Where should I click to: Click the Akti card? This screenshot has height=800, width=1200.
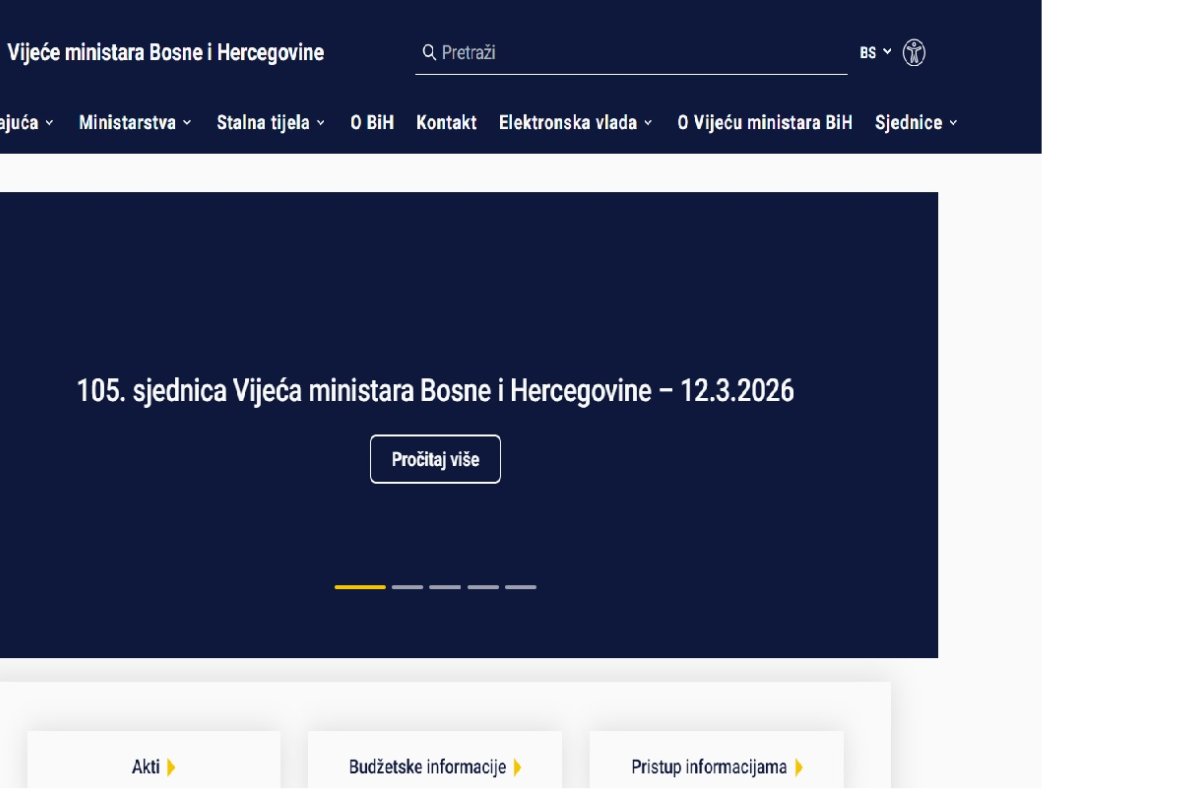point(153,767)
